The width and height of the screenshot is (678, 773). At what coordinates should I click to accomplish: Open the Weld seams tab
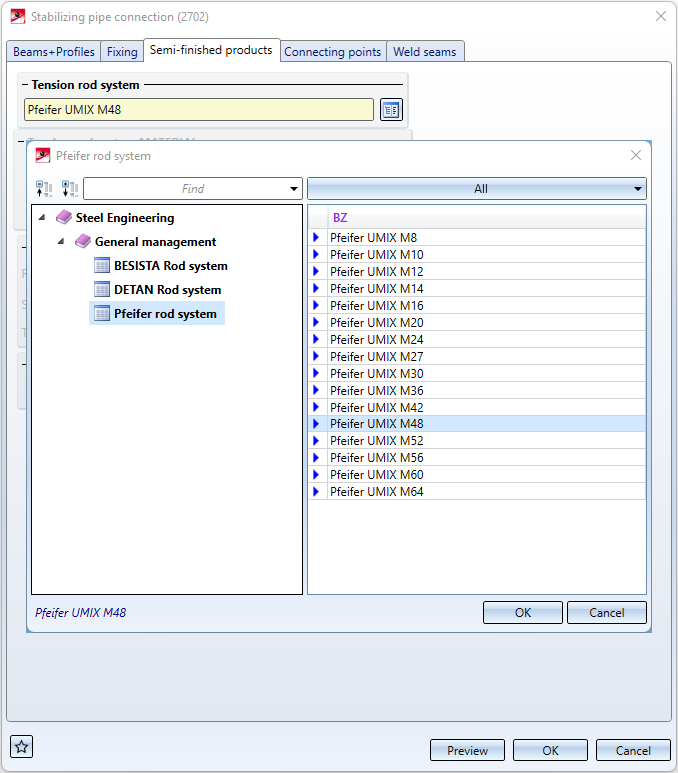pos(425,51)
